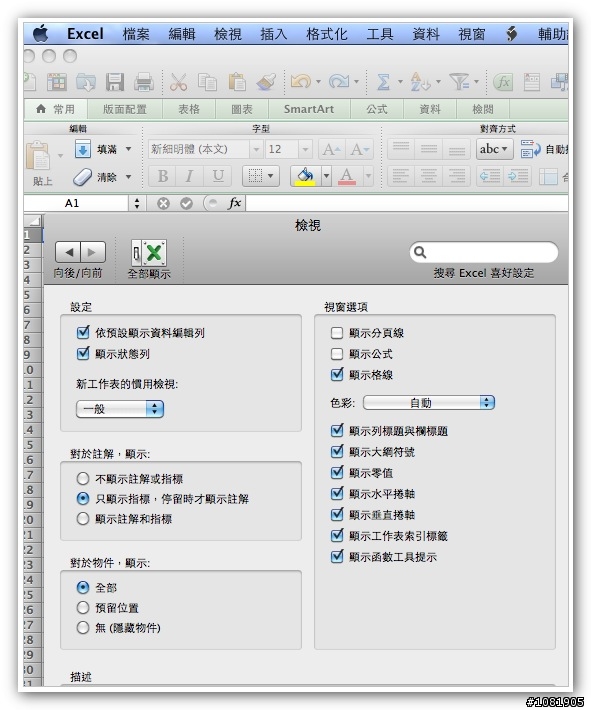Image resolution: width=591 pixels, height=710 pixels.
Task: Click the Filter funnel icon
Action: pyautogui.click(x=459, y=82)
